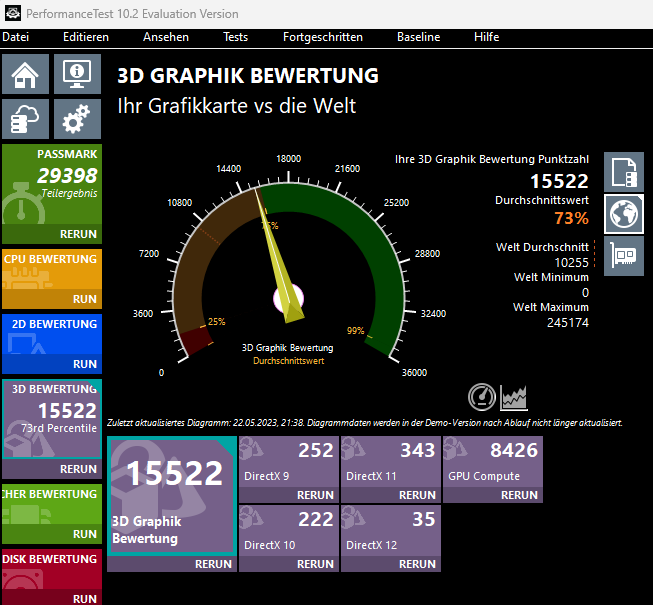Select the PassMark 29398 score tile
Screen dimensions: 653x605
point(52,184)
